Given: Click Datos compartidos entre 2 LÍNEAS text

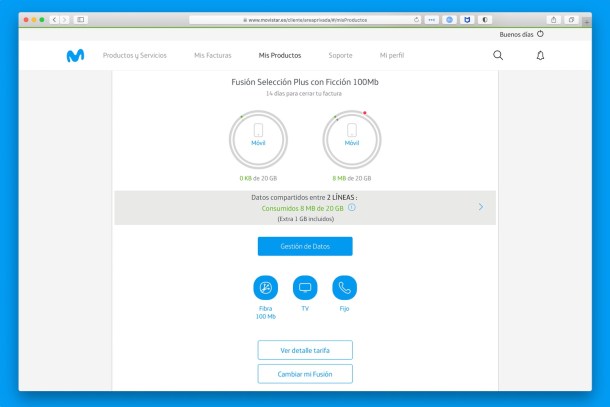Looking at the screenshot, I should click(x=304, y=197).
